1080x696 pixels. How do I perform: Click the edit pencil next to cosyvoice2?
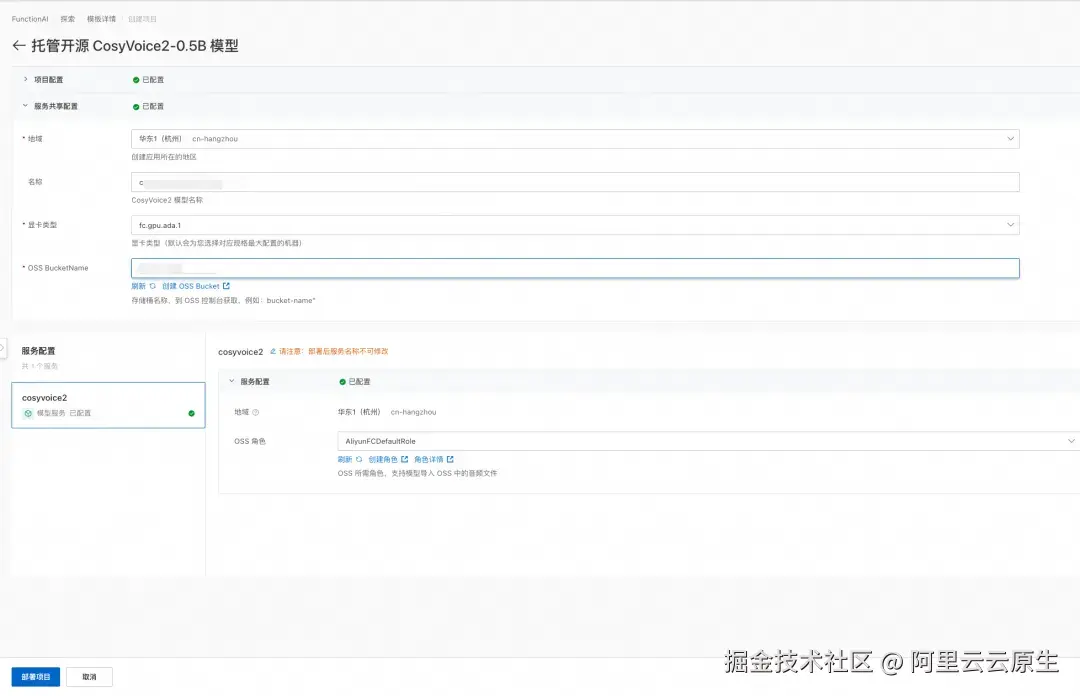click(273, 351)
